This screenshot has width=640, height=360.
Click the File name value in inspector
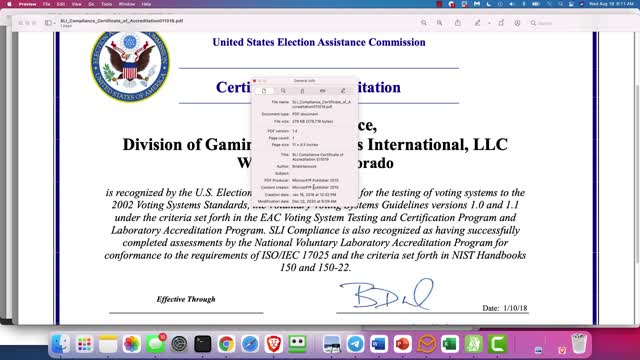[x=321, y=104]
